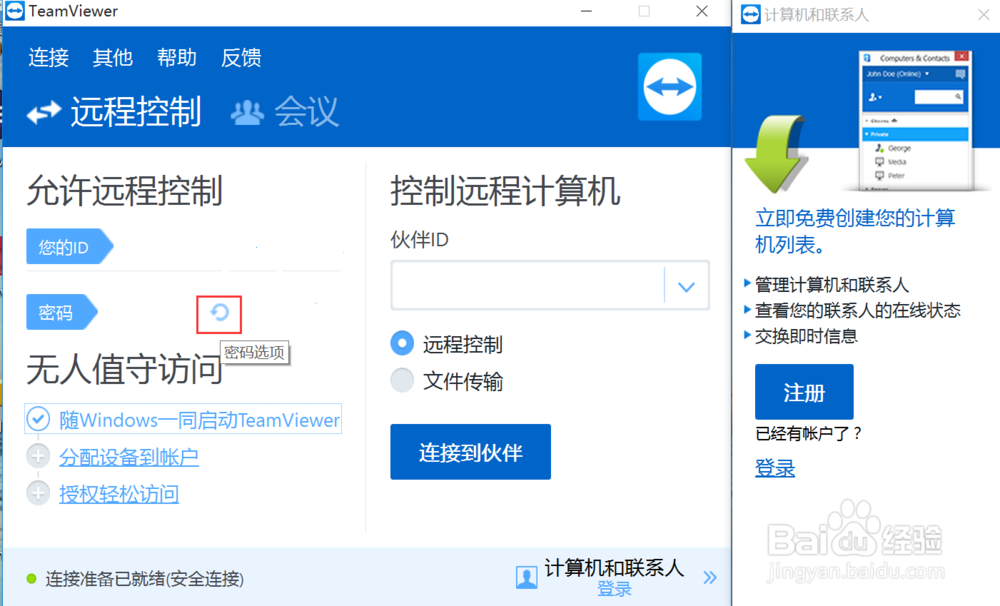Click the 查看您的联系人的在线状态 bullet text
The height and width of the screenshot is (606, 1000).
pos(858,311)
